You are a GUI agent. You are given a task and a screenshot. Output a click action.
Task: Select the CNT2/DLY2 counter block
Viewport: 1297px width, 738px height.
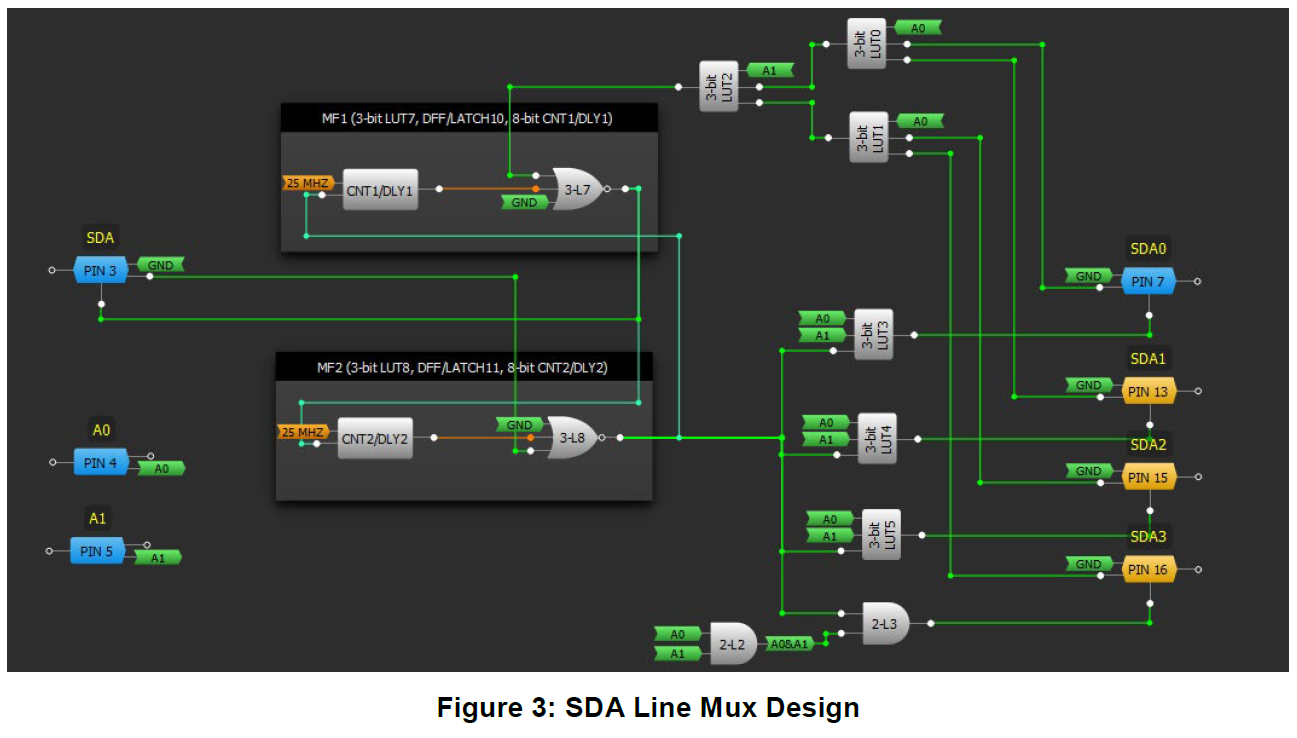click(375, 438)
